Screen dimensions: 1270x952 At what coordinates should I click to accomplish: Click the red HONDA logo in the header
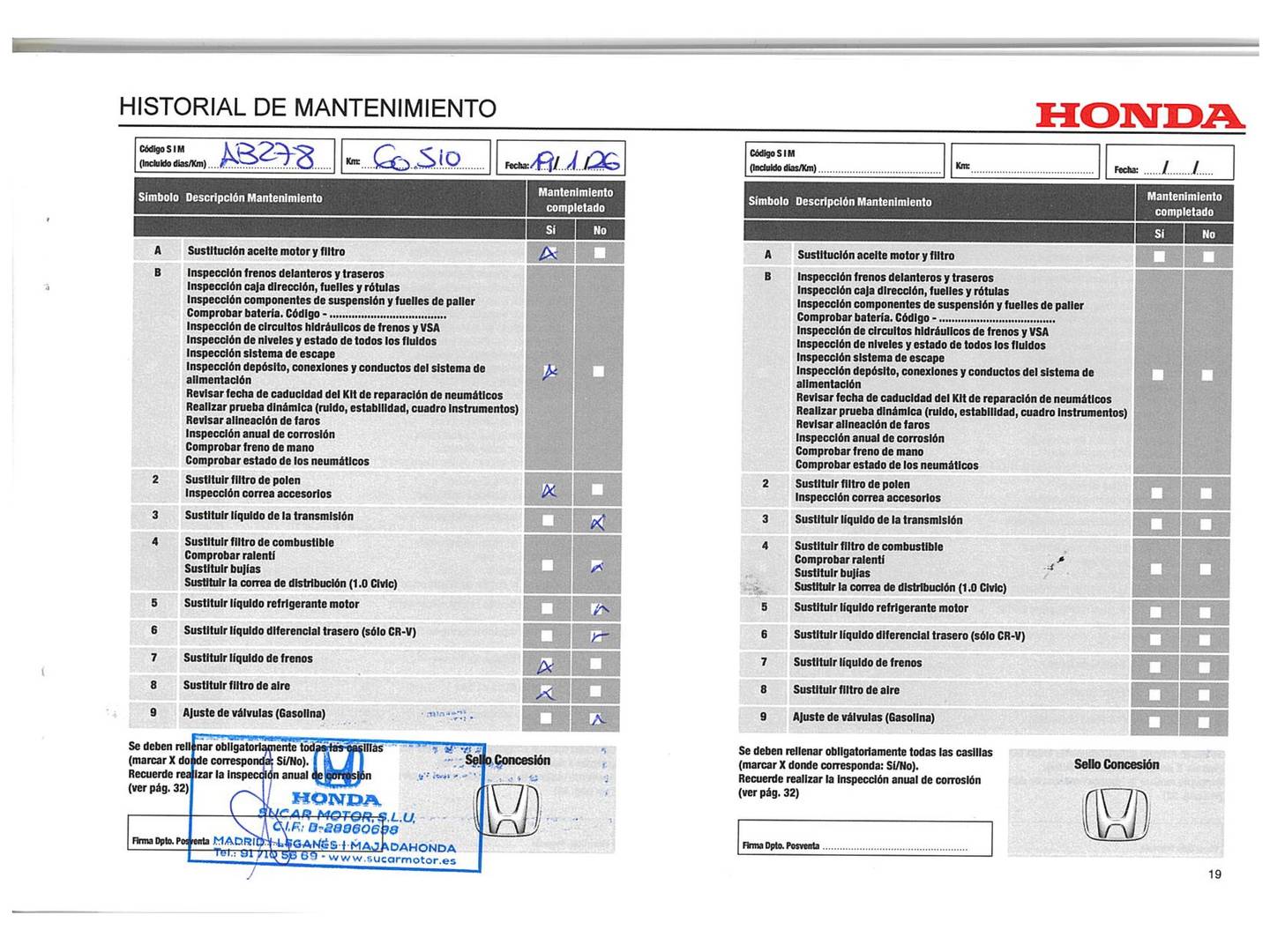pos(1139,115)
